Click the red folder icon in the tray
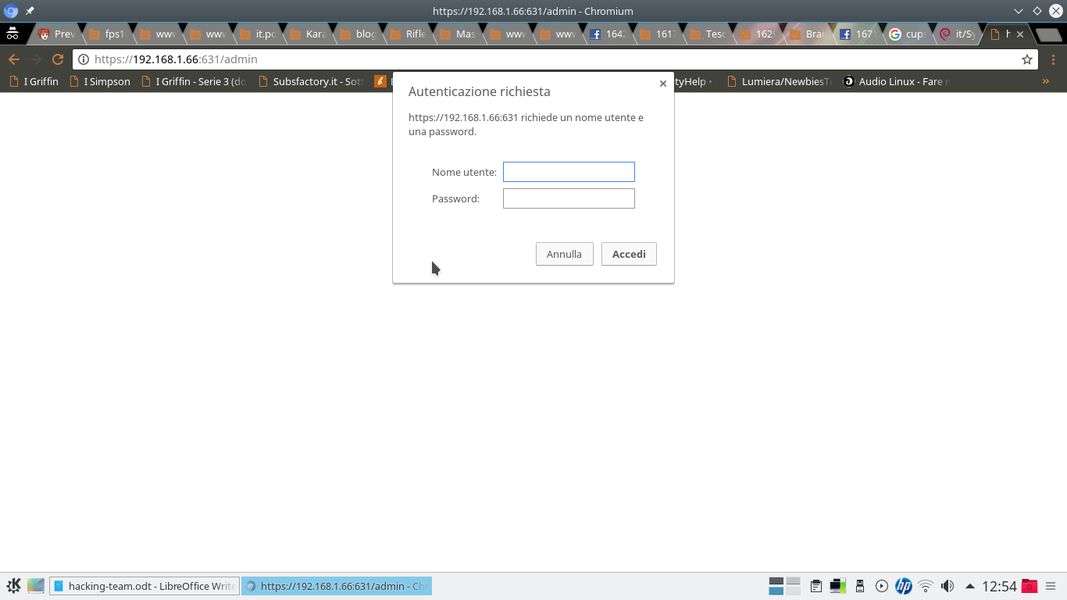 click(1030, 586)
